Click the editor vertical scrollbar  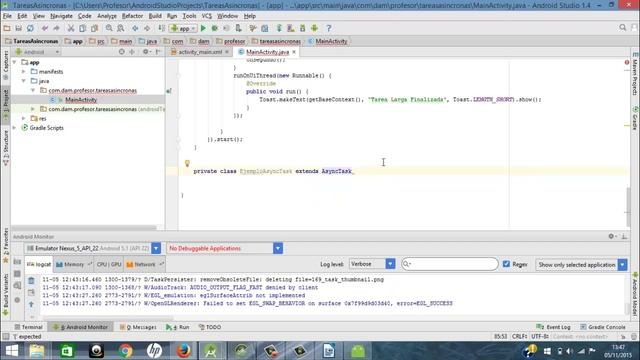coord(628,206)
